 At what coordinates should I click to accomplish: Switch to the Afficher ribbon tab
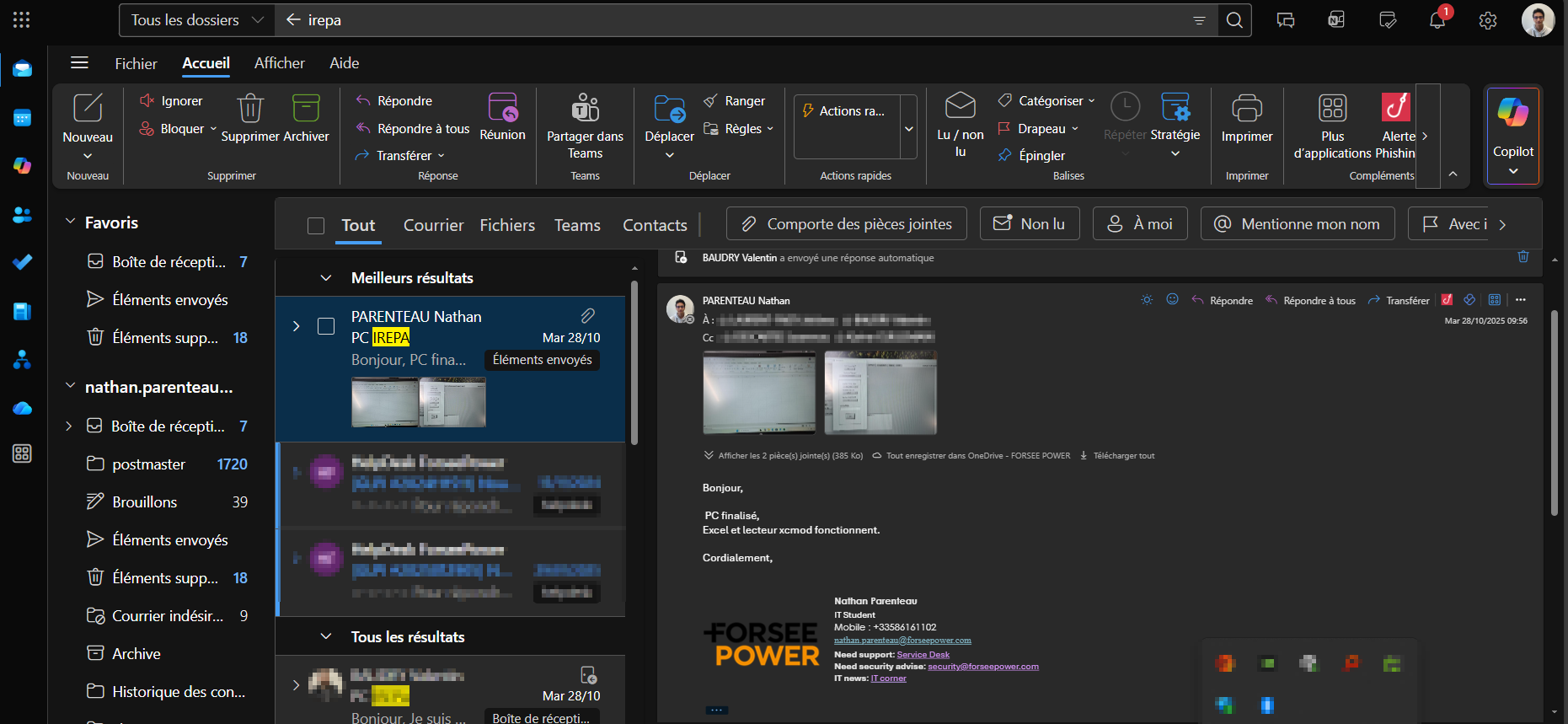[x=279, y=63]
